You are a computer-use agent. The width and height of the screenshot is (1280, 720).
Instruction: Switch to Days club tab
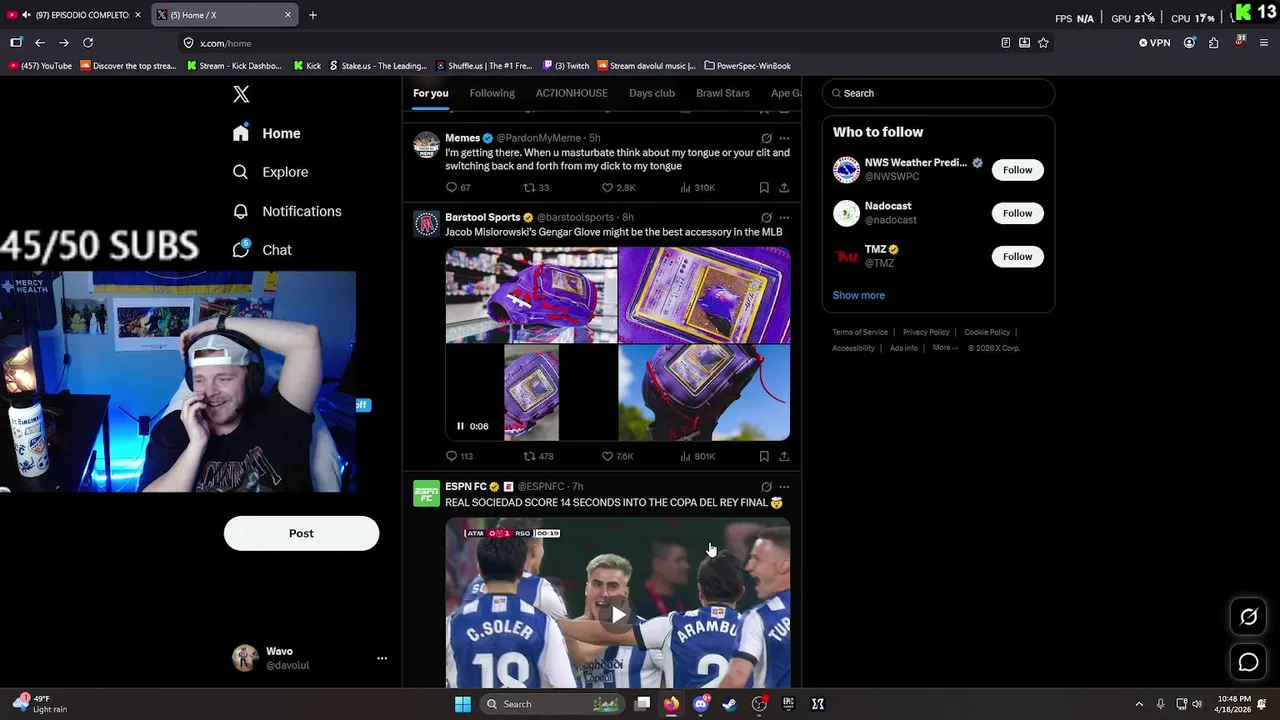pyautogui.click(x=652, y=93)
